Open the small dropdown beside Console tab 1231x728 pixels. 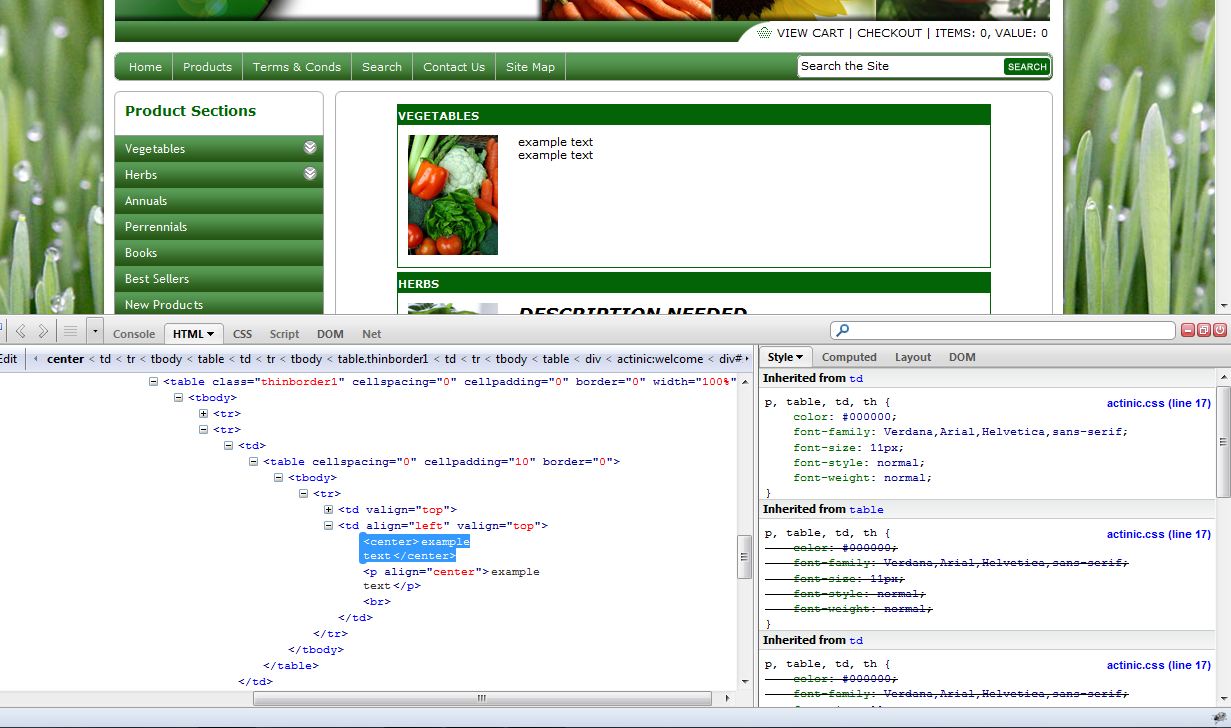[95, 331]
